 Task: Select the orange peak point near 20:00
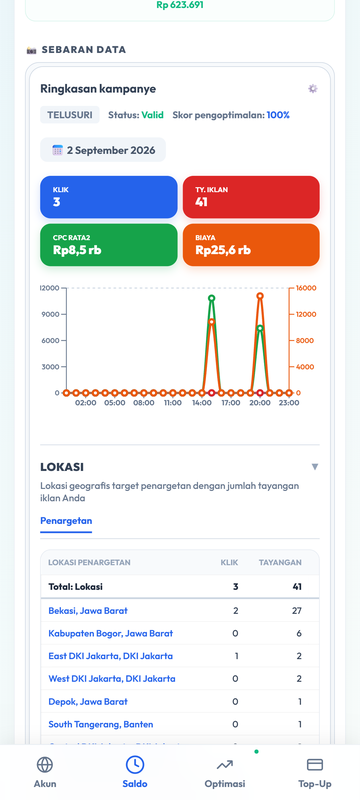coord(260,296)
